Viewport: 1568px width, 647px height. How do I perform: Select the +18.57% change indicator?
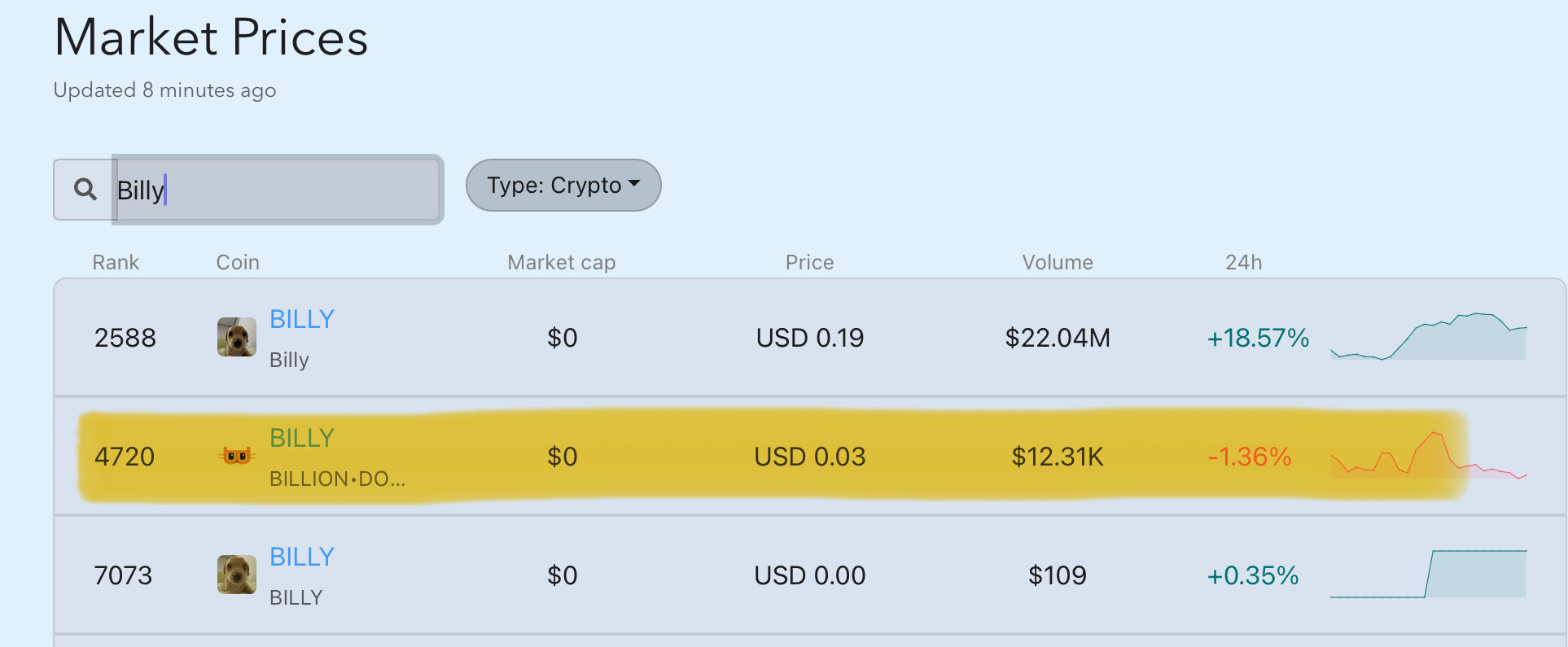[1257, 338]
